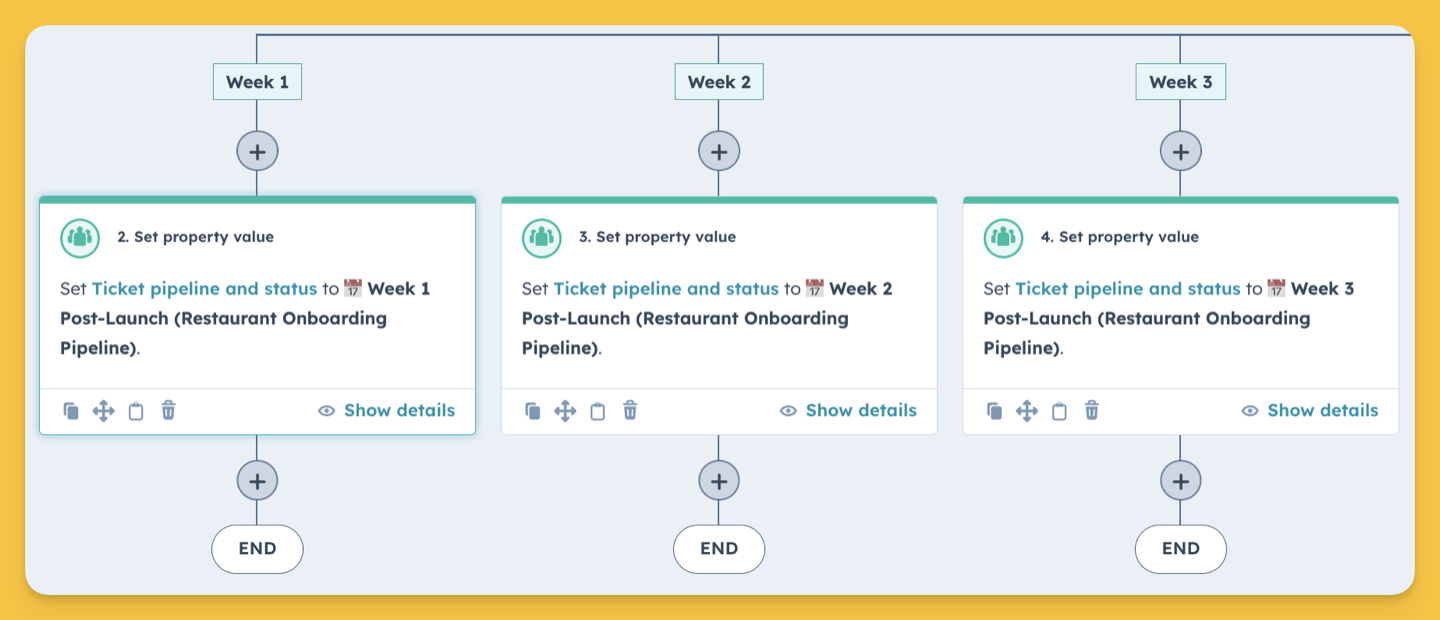Image resolution: width=1440 pixels, height=620 pixels.
Task: Show details for action 4
Action: 1310,410
